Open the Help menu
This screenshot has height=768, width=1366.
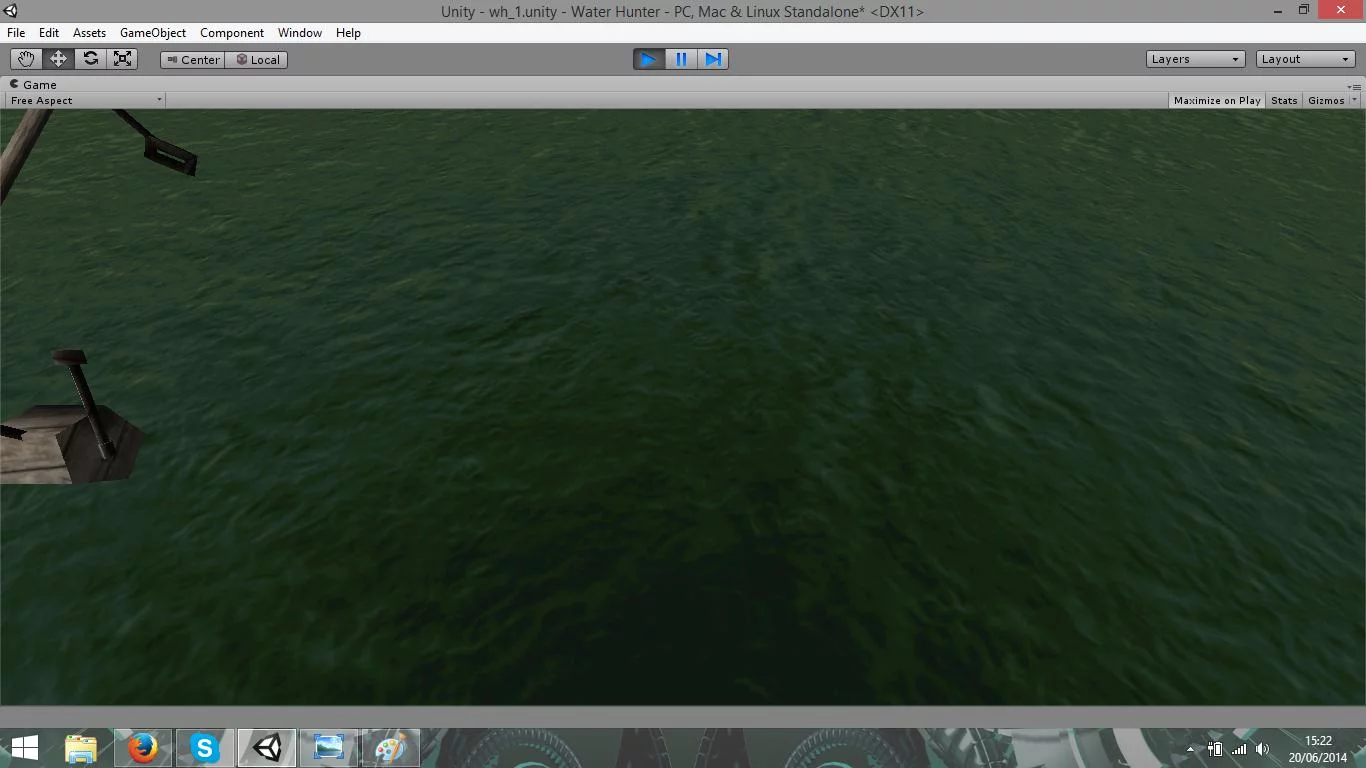(x=348, y=33)
